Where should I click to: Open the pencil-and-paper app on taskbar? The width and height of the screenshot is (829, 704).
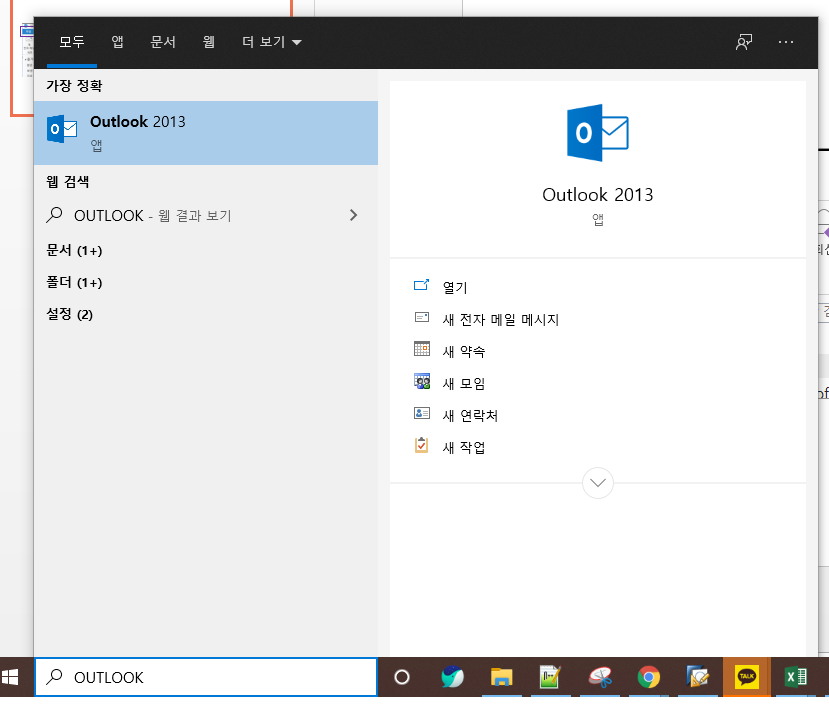click(697, 677)
